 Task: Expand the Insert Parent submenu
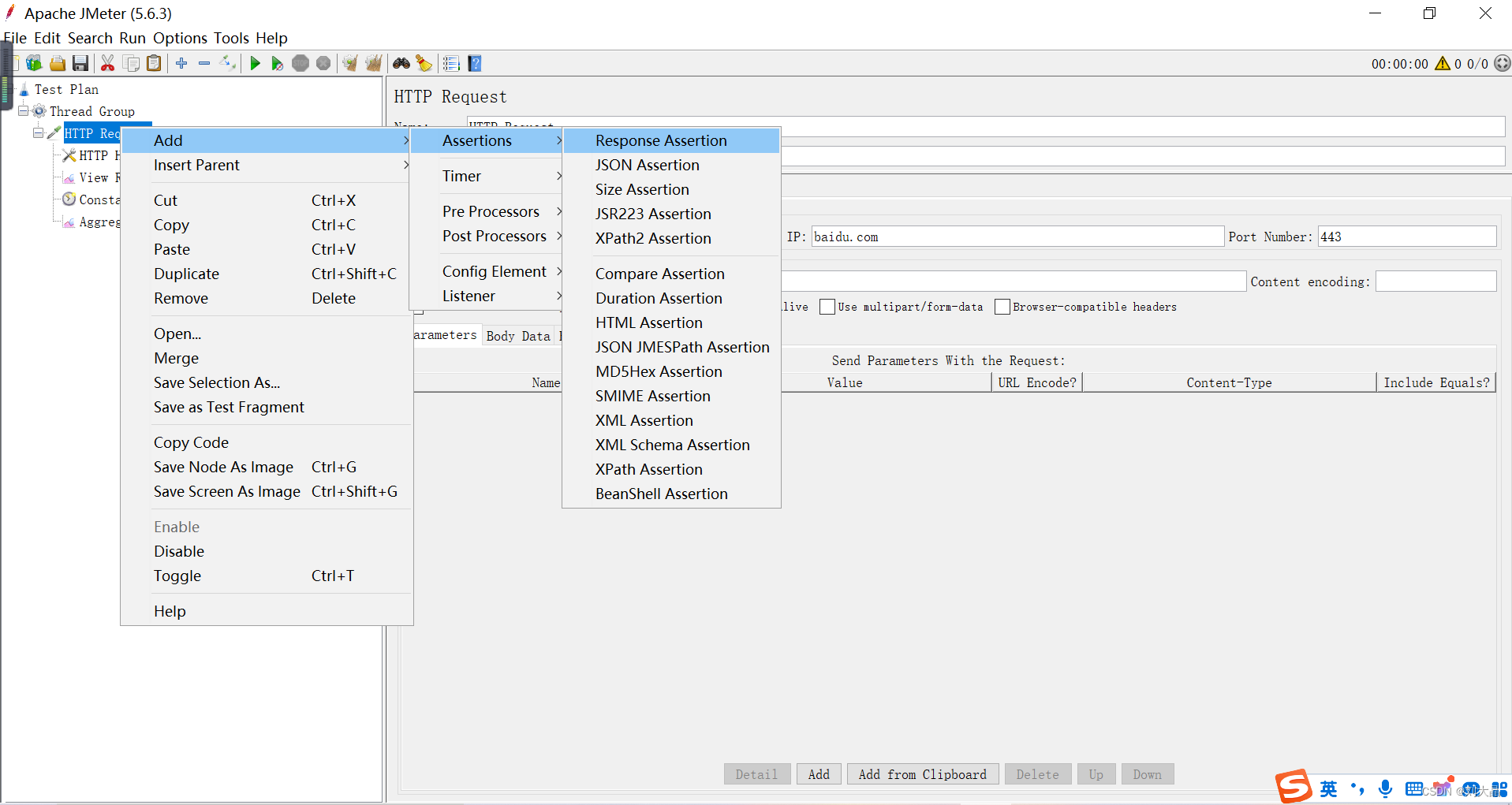(267, 165)
